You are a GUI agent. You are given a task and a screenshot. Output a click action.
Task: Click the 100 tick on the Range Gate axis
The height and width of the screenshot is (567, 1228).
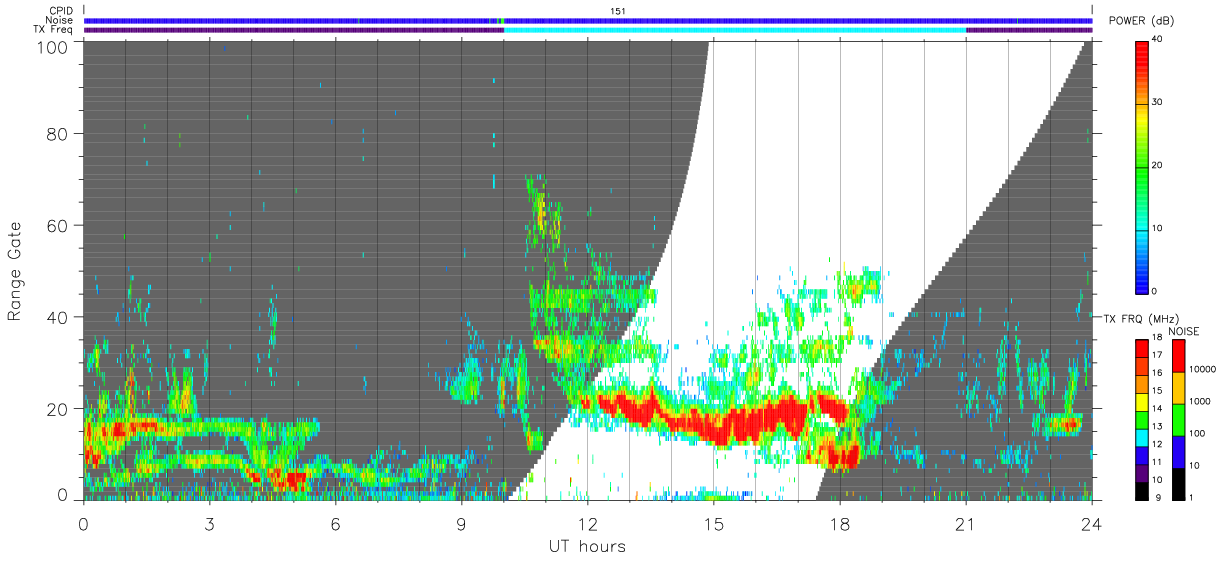pos(53,46)
